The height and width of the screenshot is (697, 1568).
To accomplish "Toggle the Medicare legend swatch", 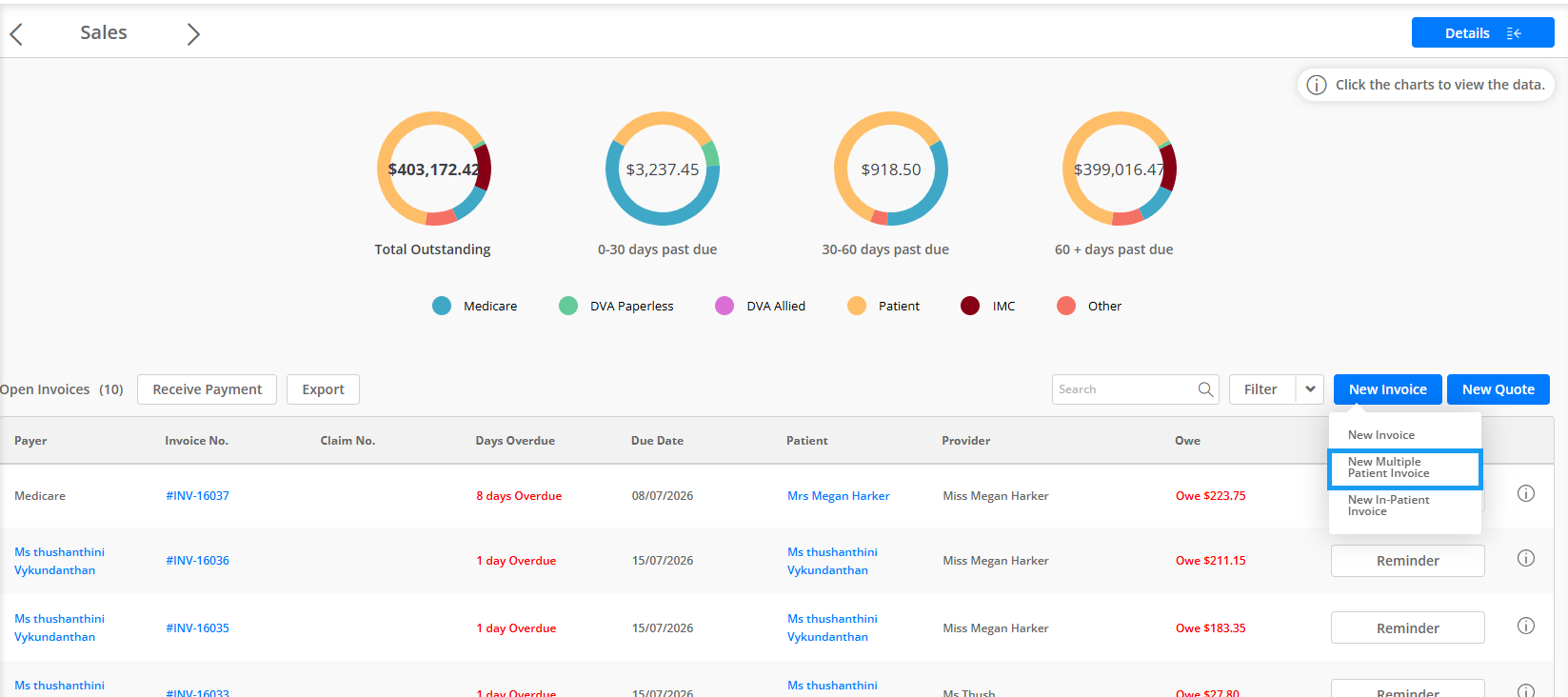I will pyautogui.click(x=442, y=306).
